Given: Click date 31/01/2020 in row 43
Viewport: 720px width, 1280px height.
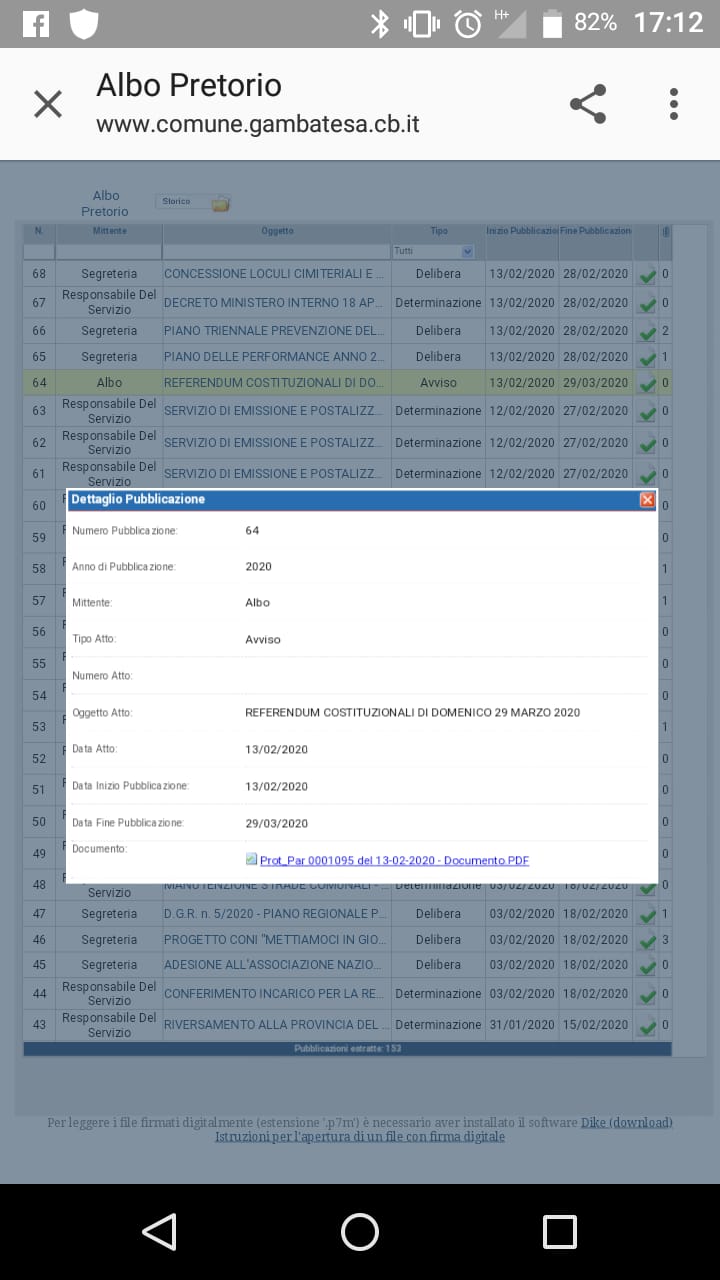Looking at the screenshot, I should [x=522, y=1025].
